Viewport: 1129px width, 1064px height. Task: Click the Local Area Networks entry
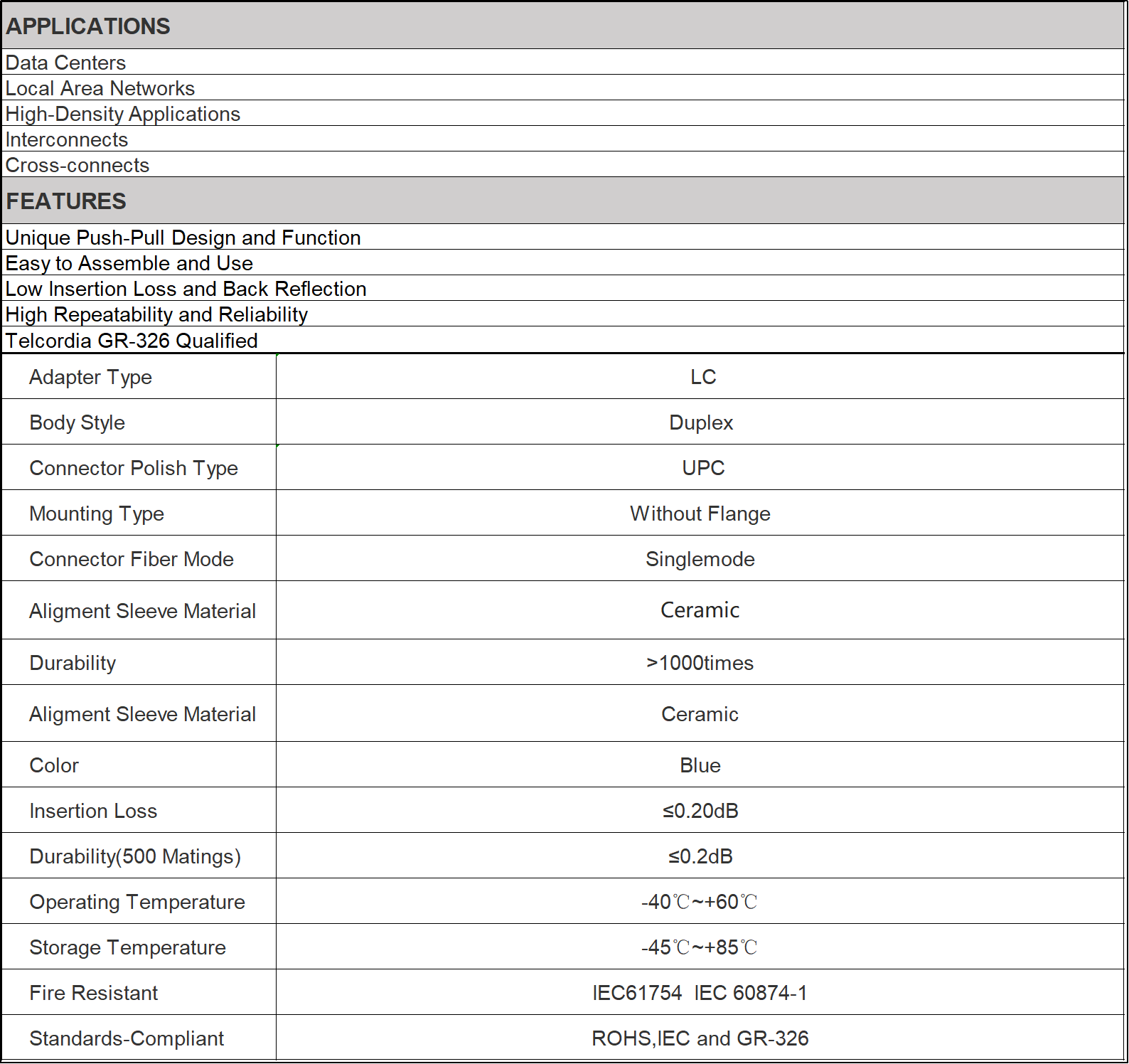coord(100,88)
